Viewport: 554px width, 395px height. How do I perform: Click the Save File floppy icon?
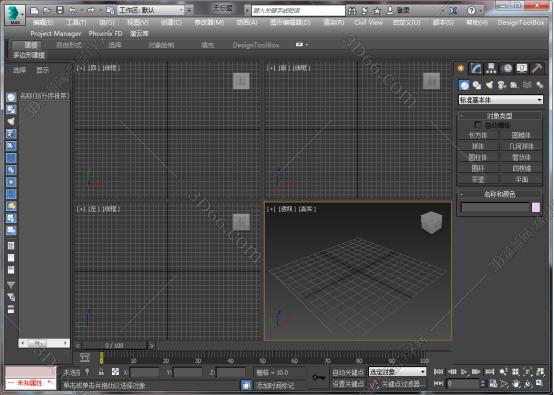point(60,11)
